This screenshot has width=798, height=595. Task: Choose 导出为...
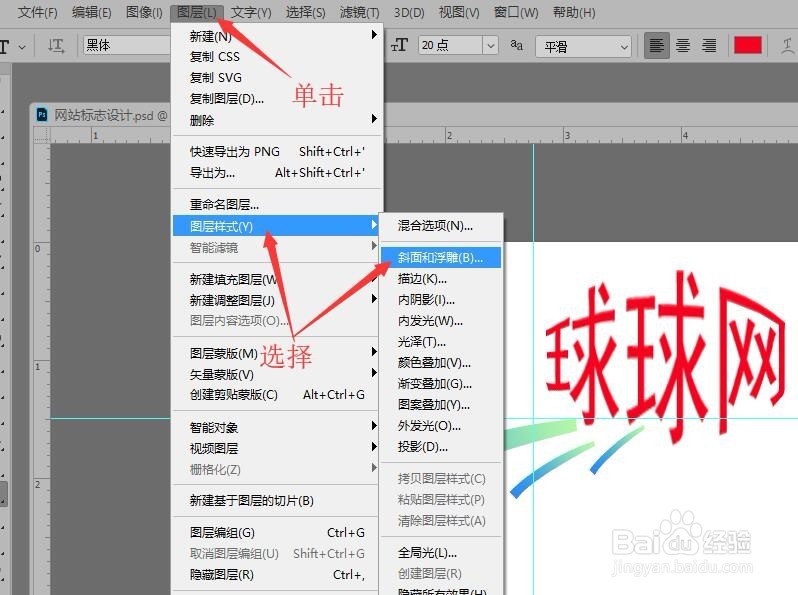pyautogui.click(x=277, y=173)
